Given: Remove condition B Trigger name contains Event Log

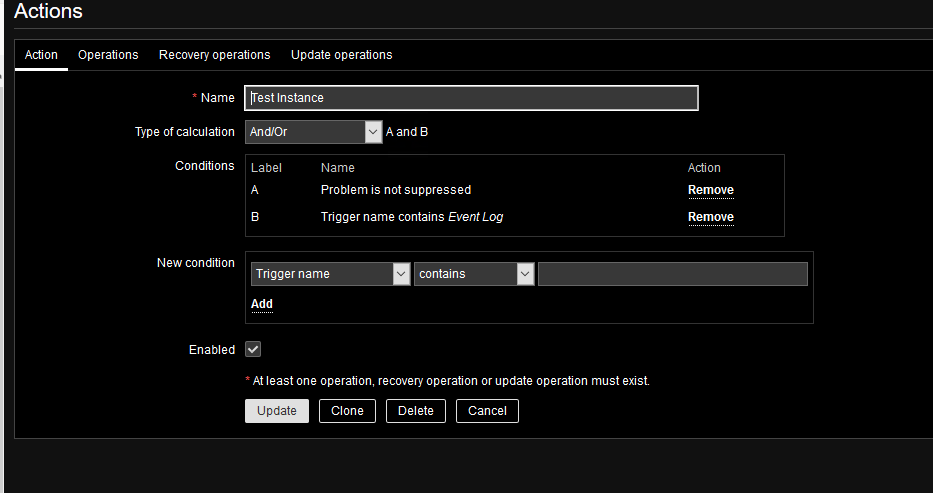Looking at the screenshot, I should [x=710, y=217].
